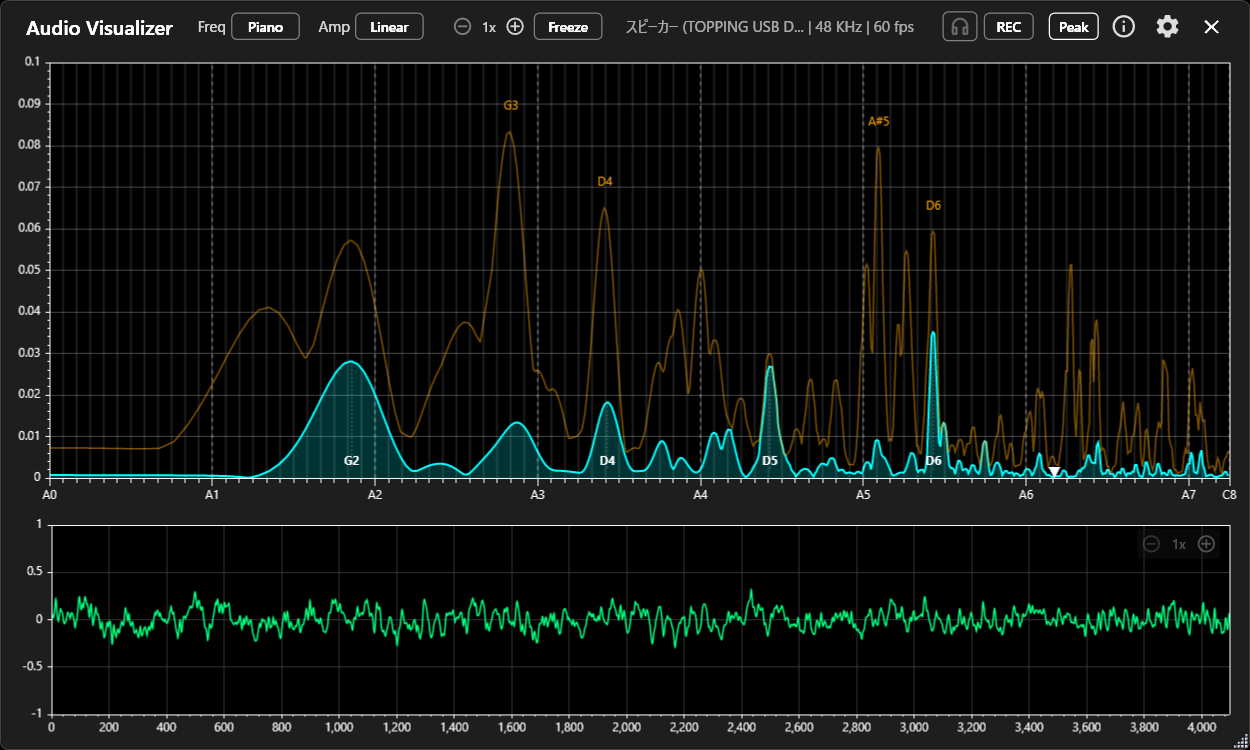Click the white D4 note label
Viewport: 1250px width, 750px height.
click(607, 461)
